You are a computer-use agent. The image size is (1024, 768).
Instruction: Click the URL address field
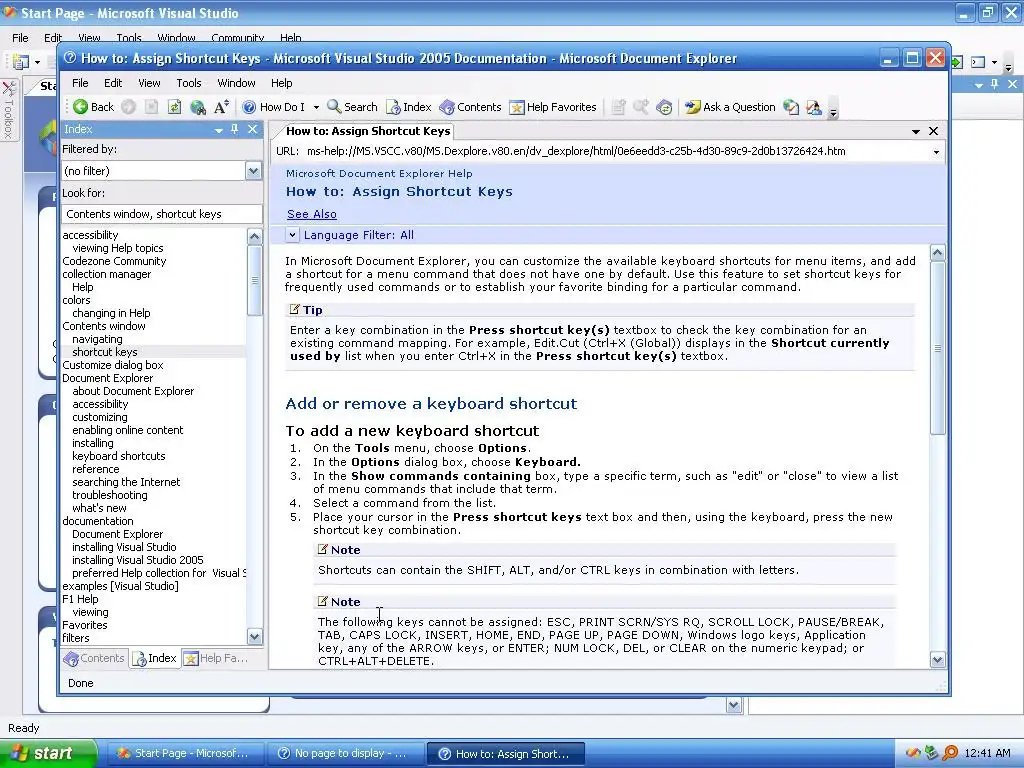pyautogui.click(x=617, y=152)
